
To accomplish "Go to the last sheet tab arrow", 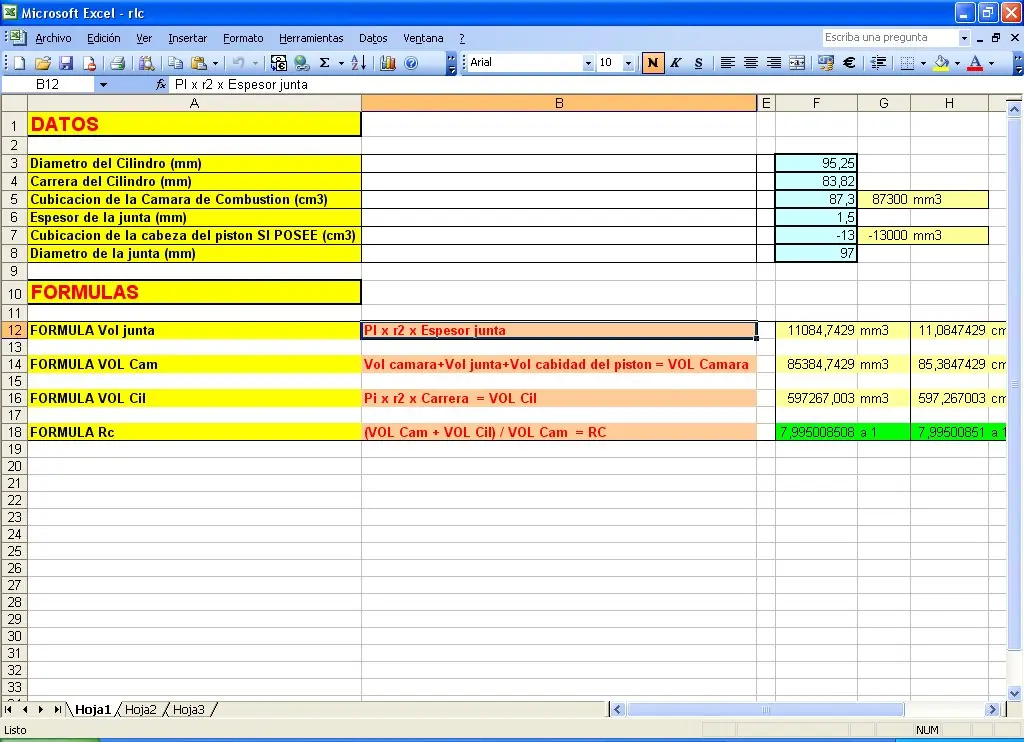I will [58, 709].
